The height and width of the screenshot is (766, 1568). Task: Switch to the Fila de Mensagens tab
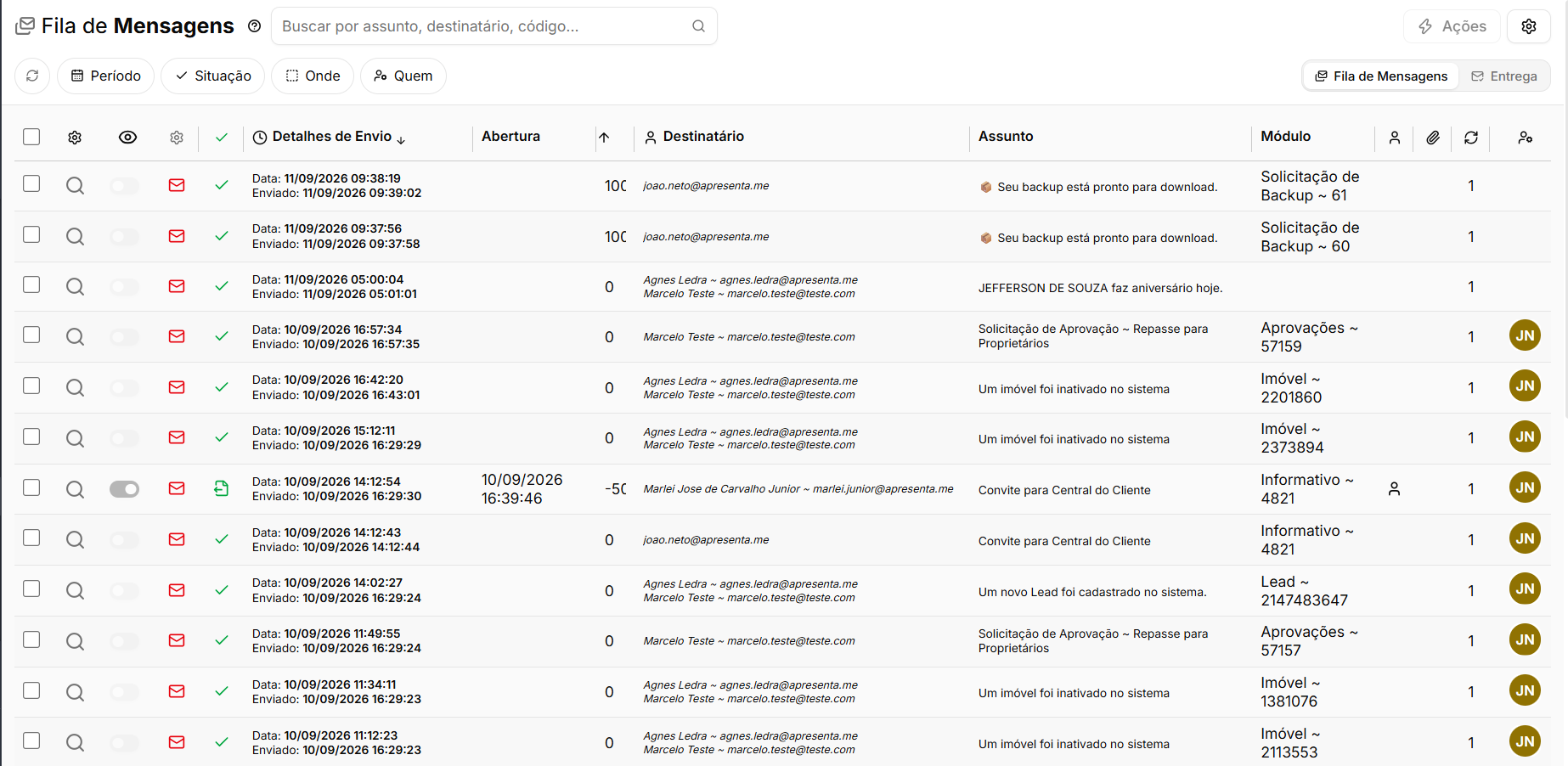point(1381,76)
